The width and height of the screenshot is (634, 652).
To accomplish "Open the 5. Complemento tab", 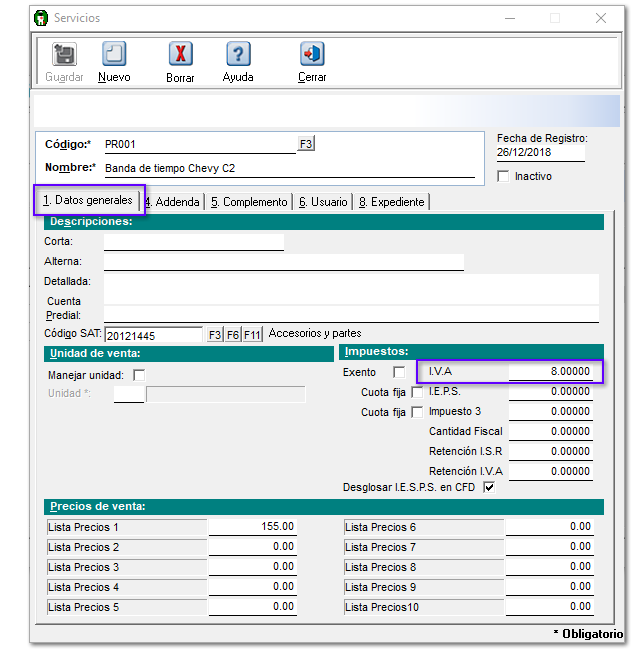I will (249, 202).
